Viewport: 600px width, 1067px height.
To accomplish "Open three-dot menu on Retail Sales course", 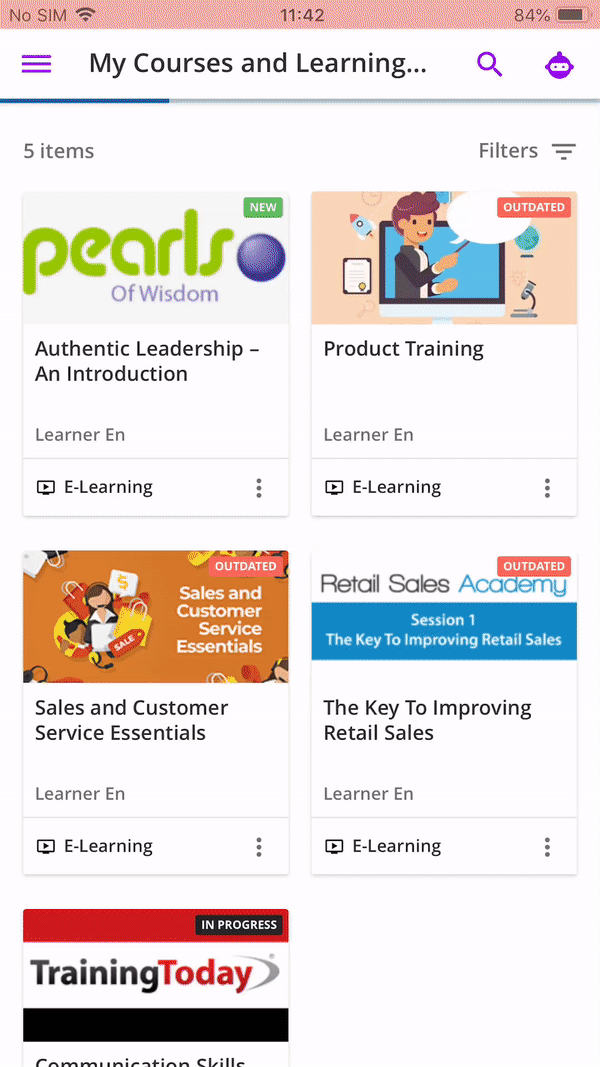I will (547, 847).
